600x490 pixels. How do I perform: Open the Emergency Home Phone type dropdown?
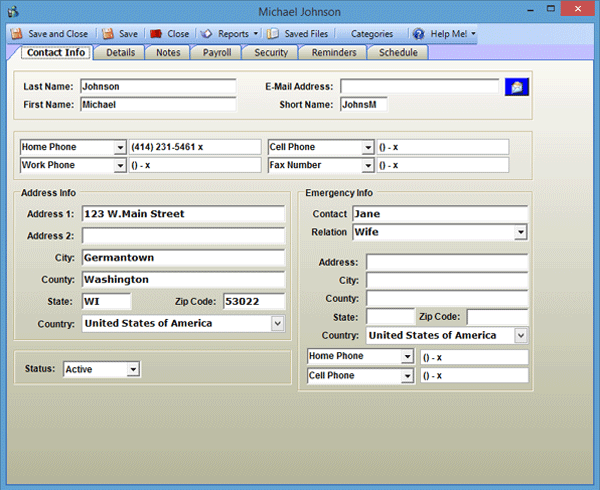point(408,357)
